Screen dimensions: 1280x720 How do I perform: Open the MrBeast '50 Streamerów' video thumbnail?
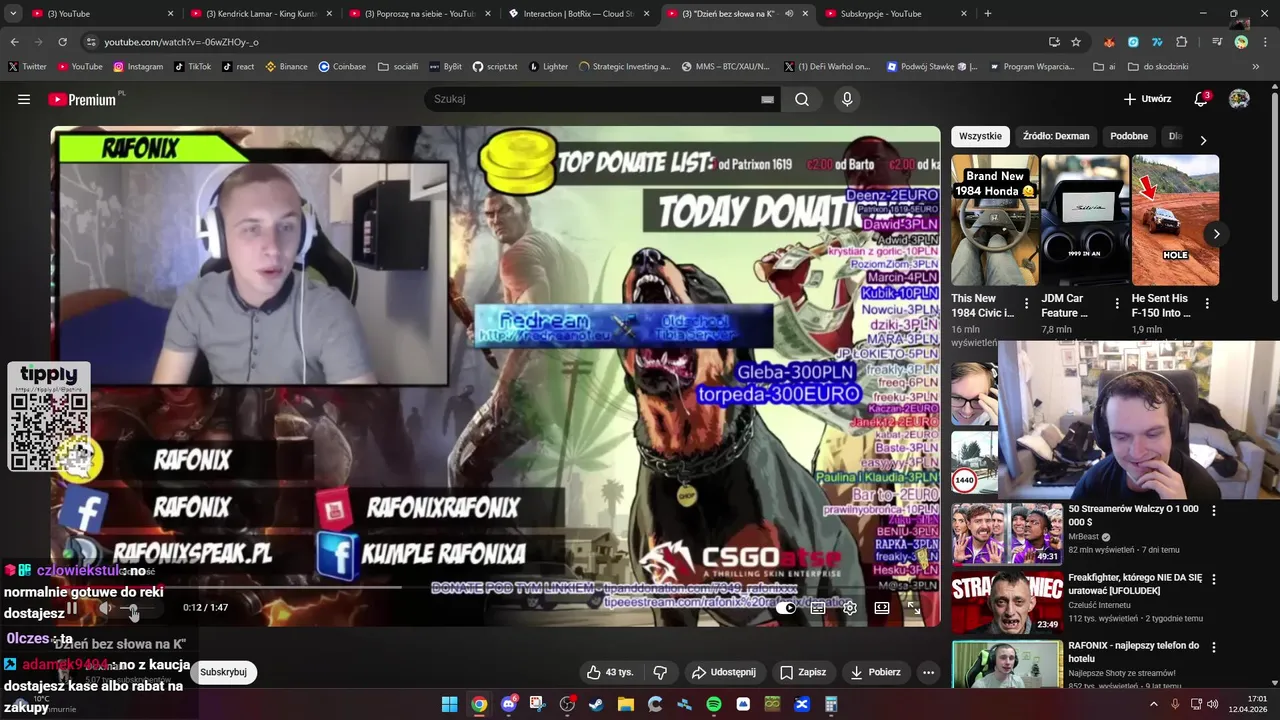[x=1006, y=533]
